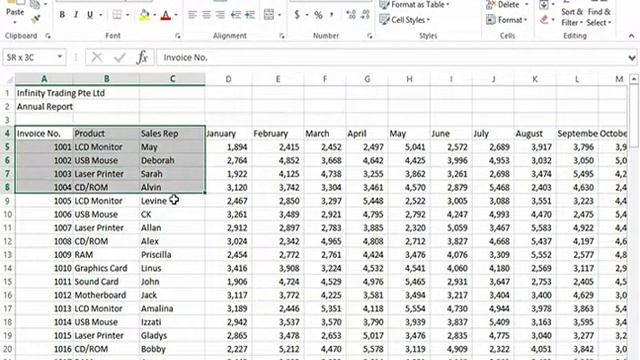Open the Font Color dropdown arrow
This screenshot has height=360, width=640.
[176, 15]
